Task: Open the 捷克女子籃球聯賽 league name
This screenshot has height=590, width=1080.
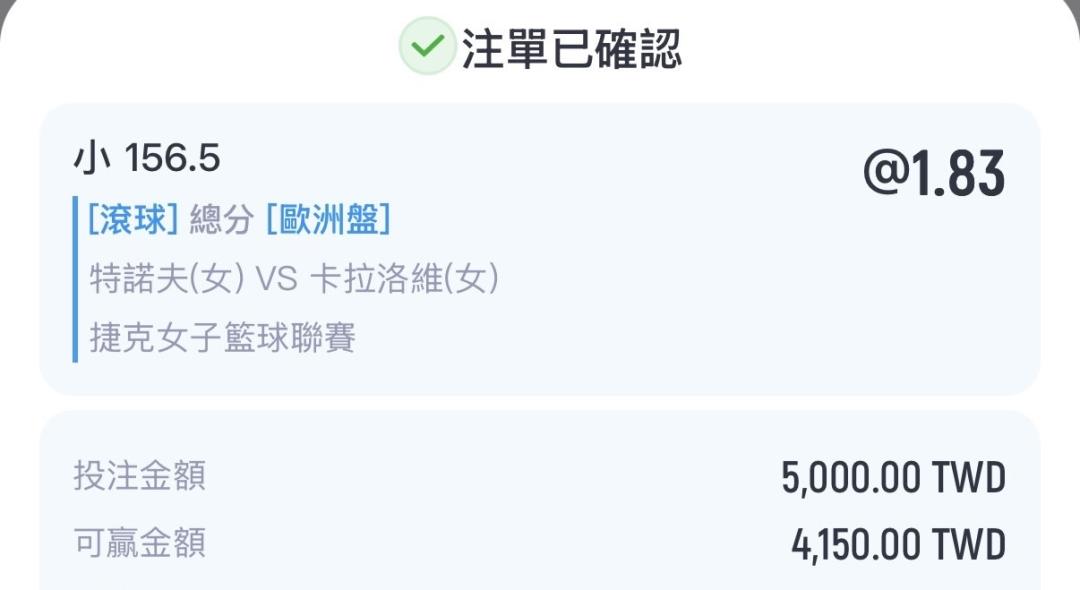Action: click(x=223, y=339)
